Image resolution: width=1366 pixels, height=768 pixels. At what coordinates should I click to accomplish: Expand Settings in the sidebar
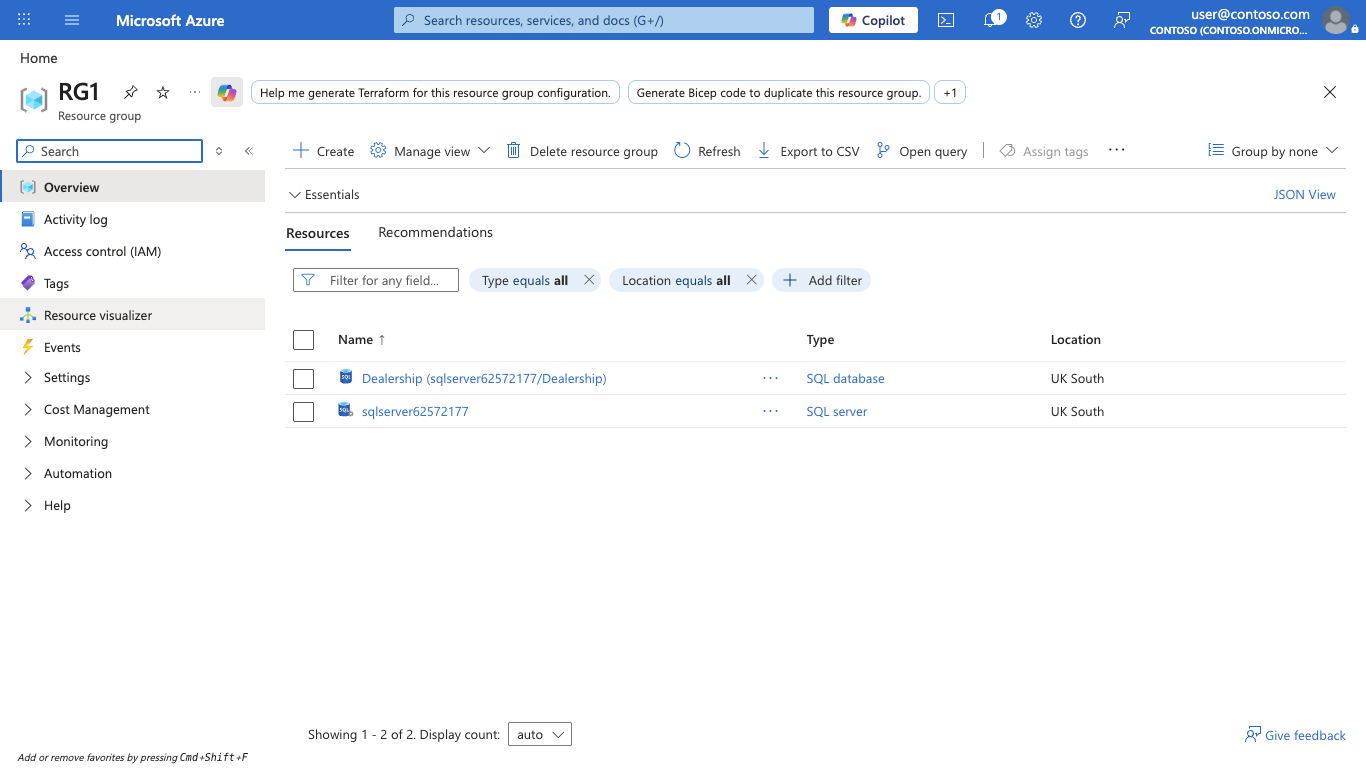click(x=67, y=377)
